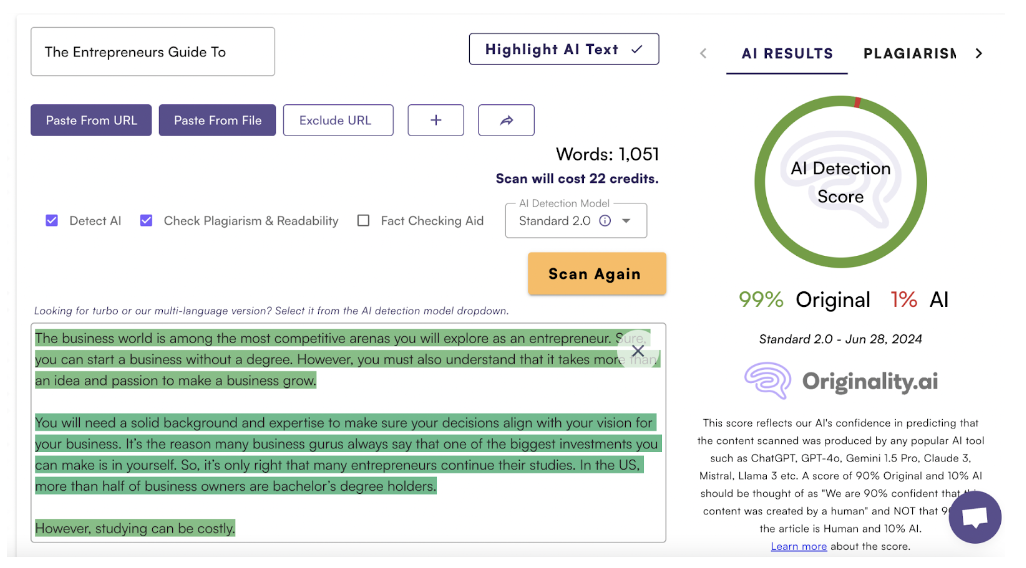The height and width of the screenshot is (568, 1026).
Task: Disable Check Plagiarism & Readability checkbox
Action: click(x=146, y=221)
